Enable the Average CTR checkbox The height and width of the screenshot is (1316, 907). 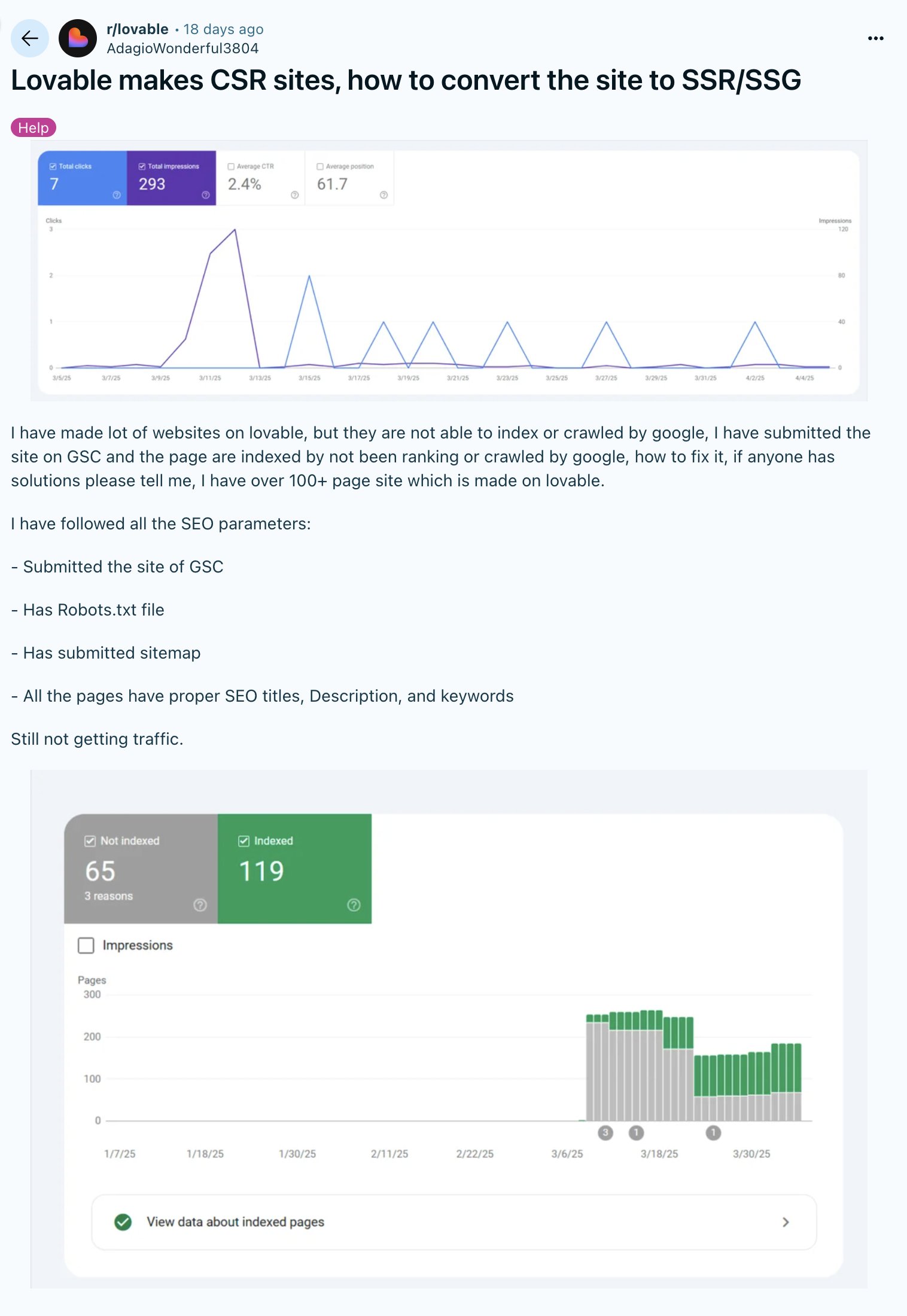click(x=231, y=166)
